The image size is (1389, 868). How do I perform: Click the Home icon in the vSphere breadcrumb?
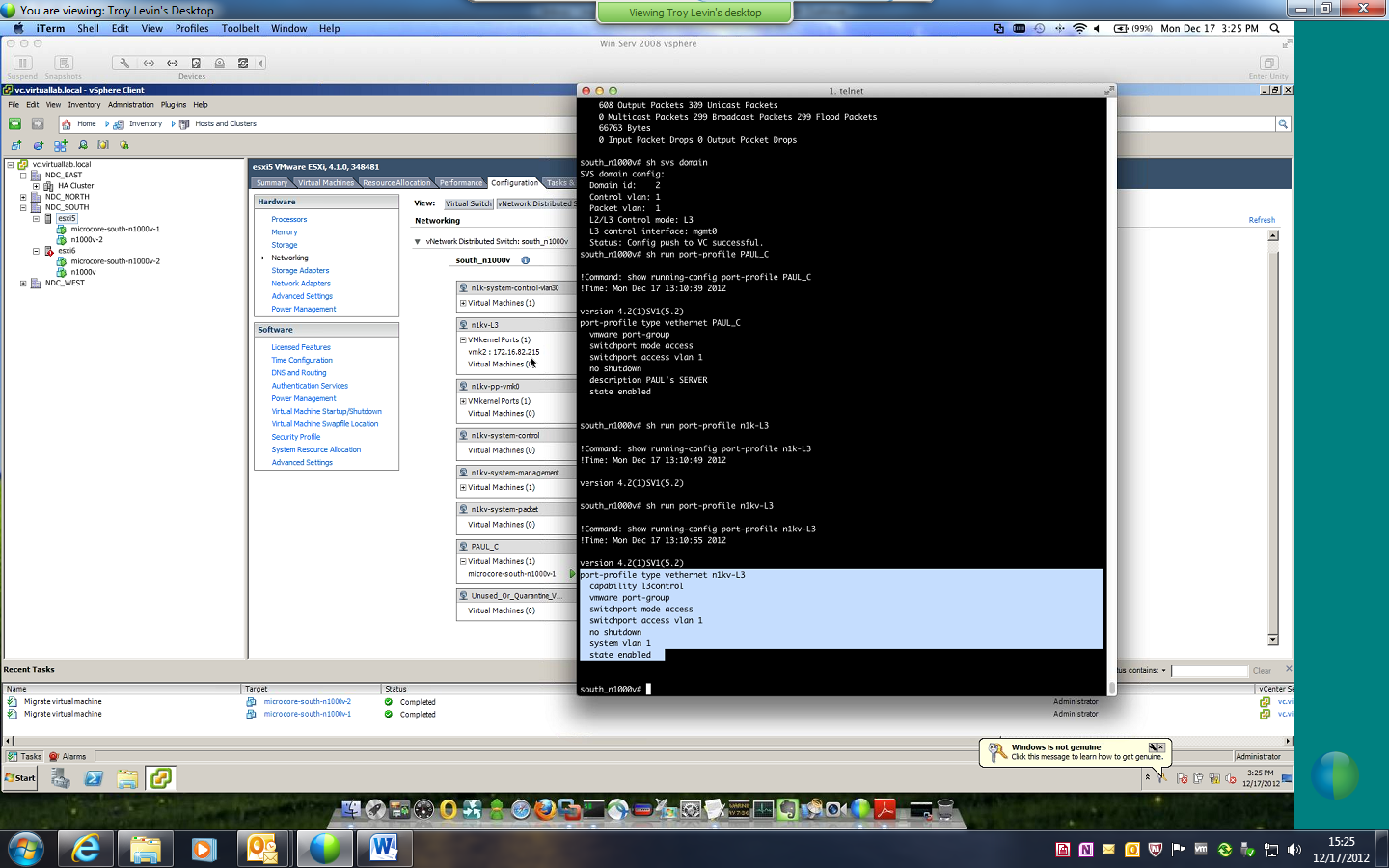click(x=66, y=124)
